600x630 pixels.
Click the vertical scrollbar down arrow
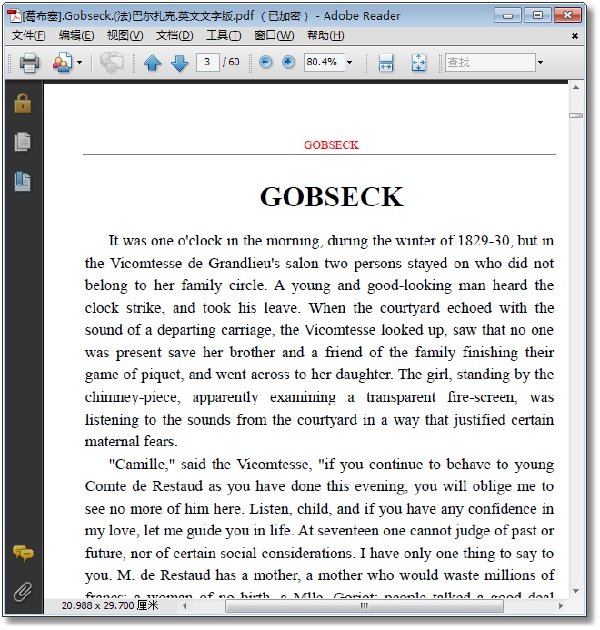[576, 591]
